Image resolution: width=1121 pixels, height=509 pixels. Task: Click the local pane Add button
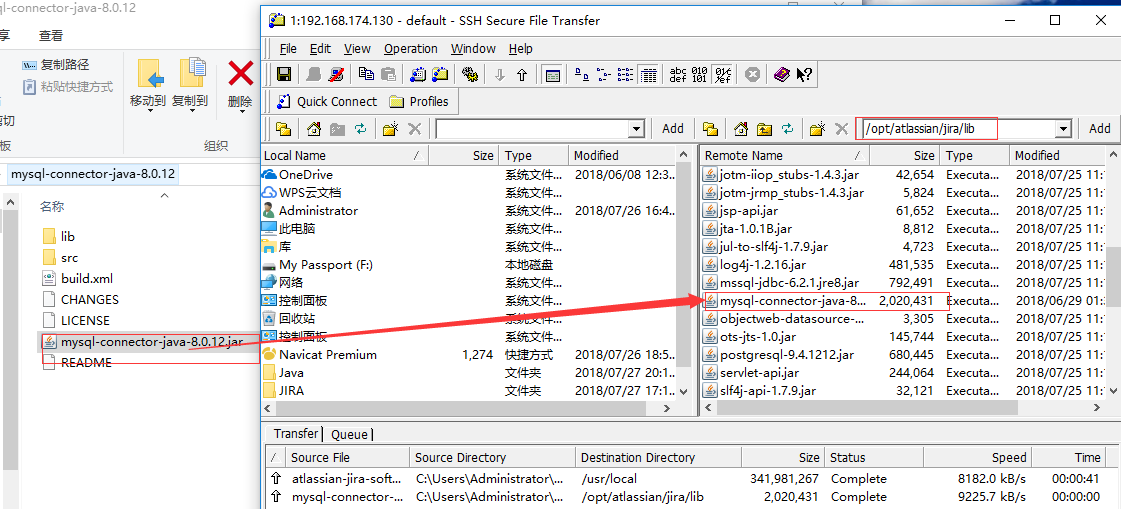673,129
